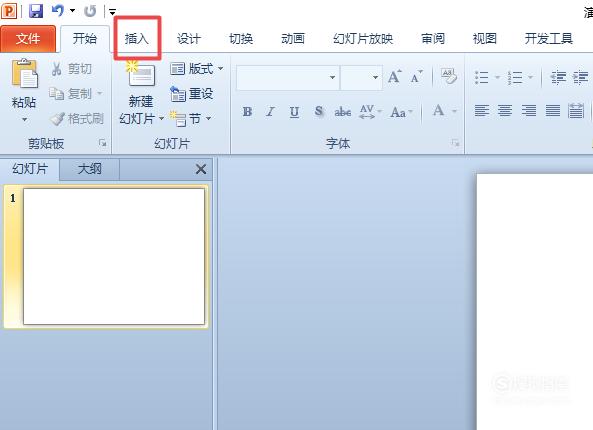Click the Text Shadow S icon
Viewport: 593px width, 430px height.
[319, 112]
